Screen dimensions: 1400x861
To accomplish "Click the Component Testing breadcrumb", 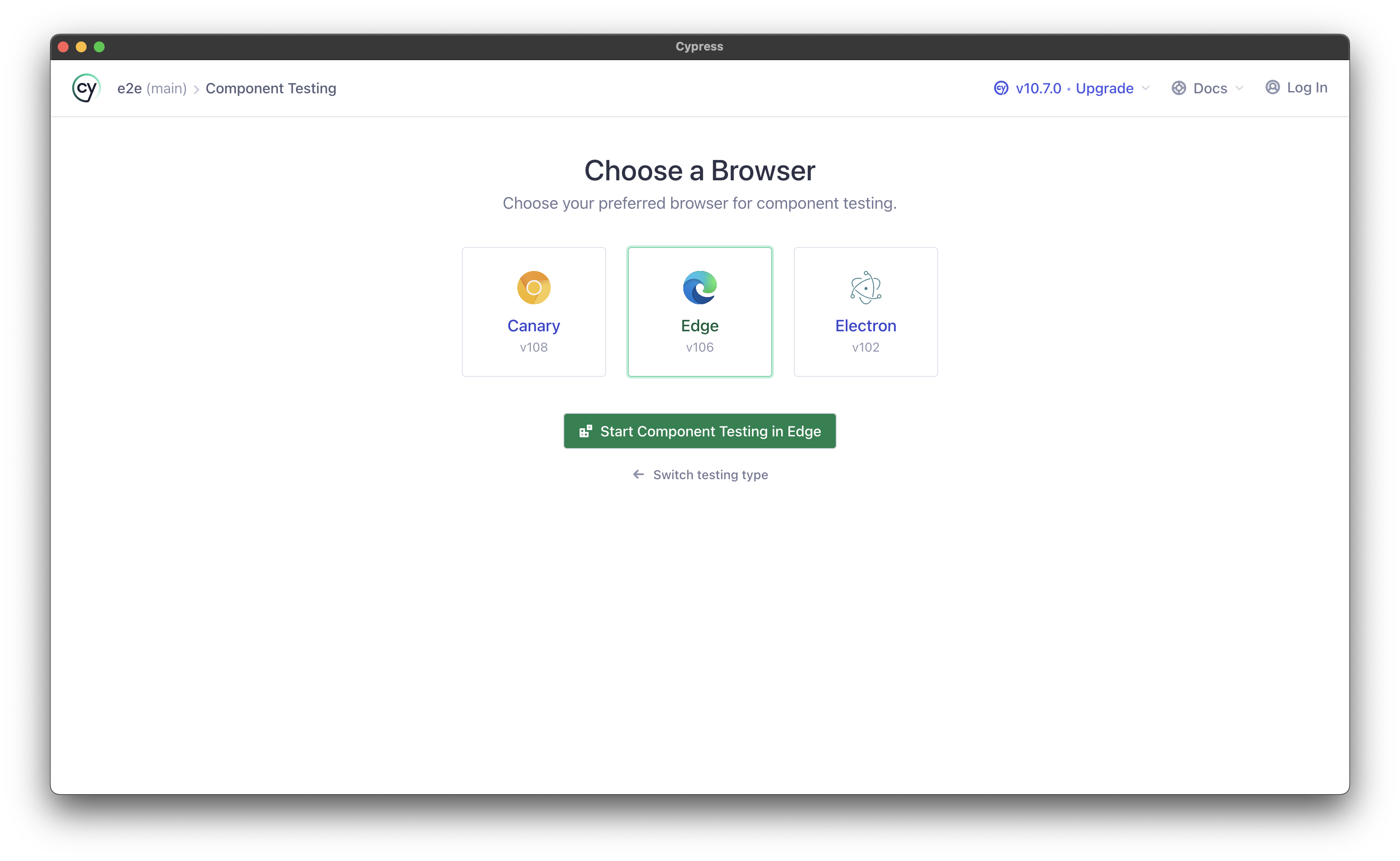I will pos(271,88).
